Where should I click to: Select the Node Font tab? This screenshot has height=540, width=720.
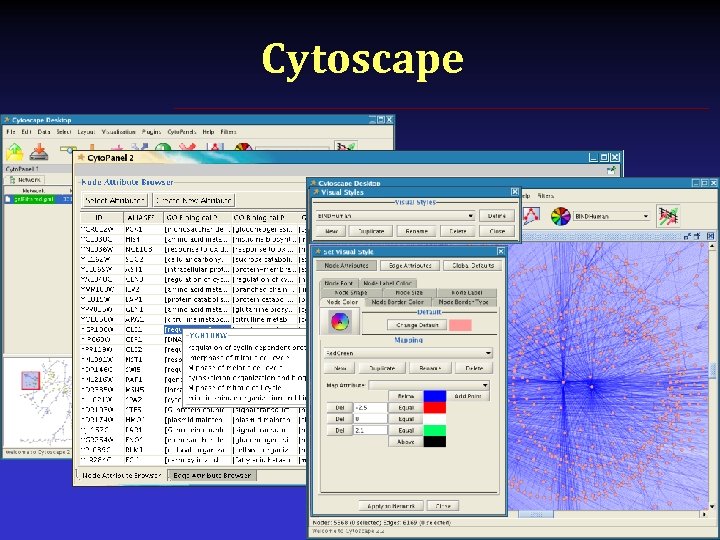(338, 283)
